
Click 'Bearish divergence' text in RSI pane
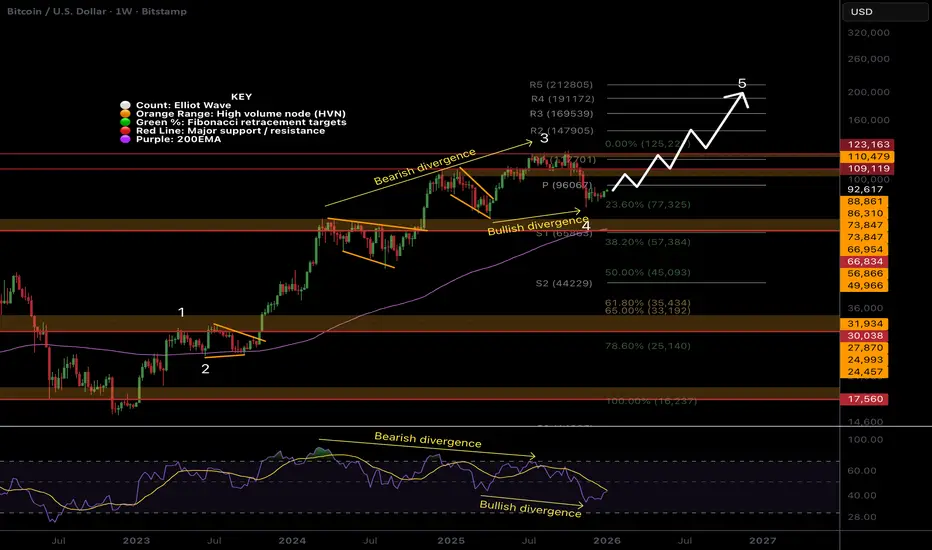point(428,440)
